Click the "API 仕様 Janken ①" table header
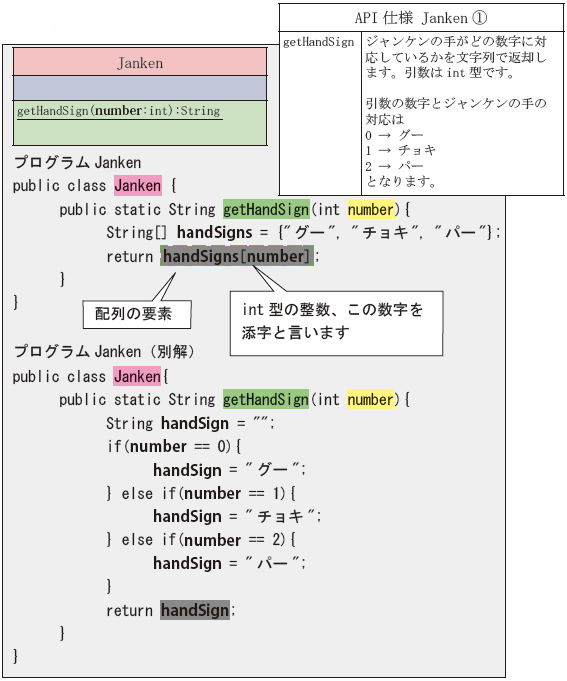This screenshot has width=567, height=681. [x=421, y=18]
